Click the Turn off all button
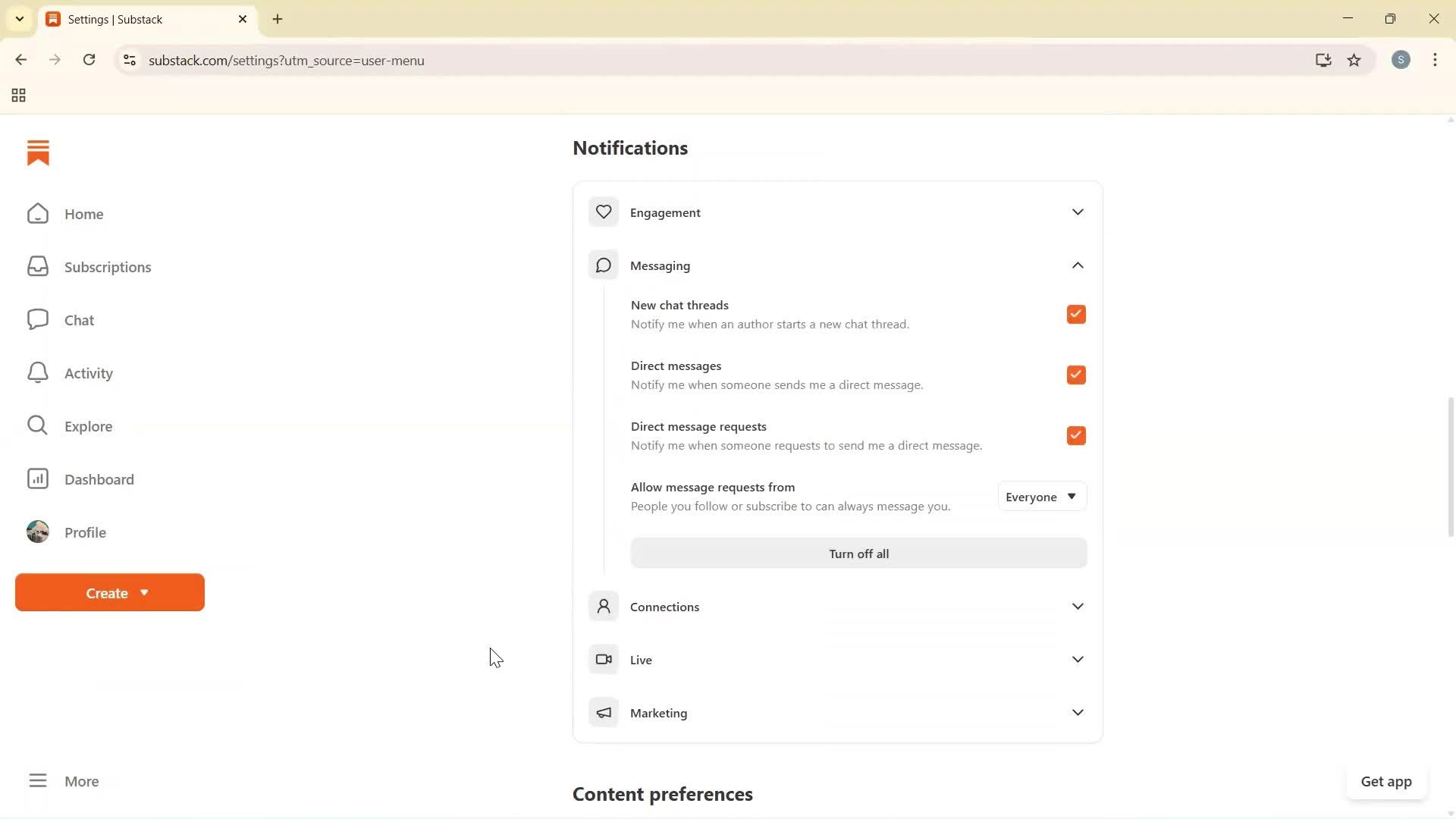The image size is (1456, 819). click(858, 554)
